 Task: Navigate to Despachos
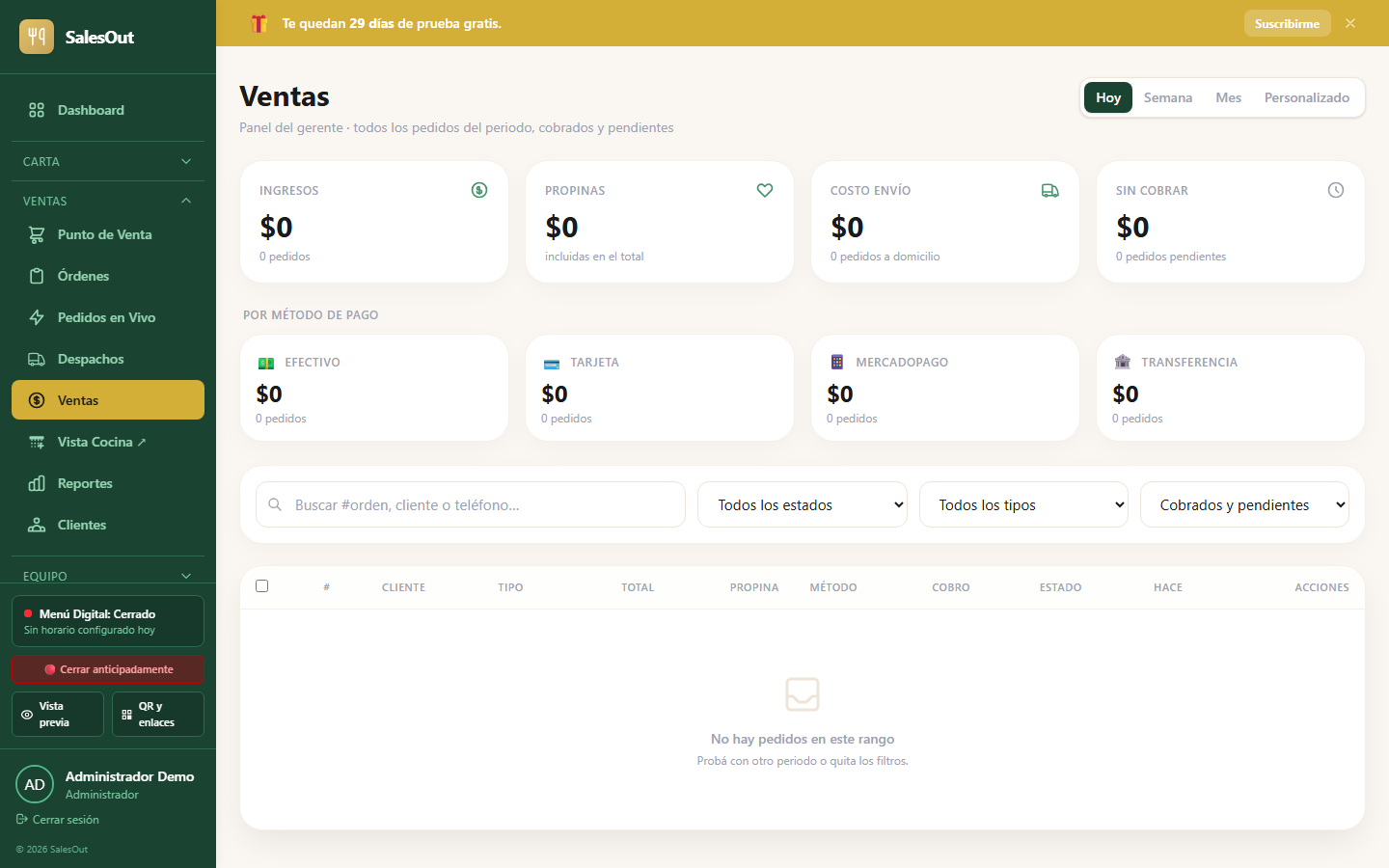point(108,359)
